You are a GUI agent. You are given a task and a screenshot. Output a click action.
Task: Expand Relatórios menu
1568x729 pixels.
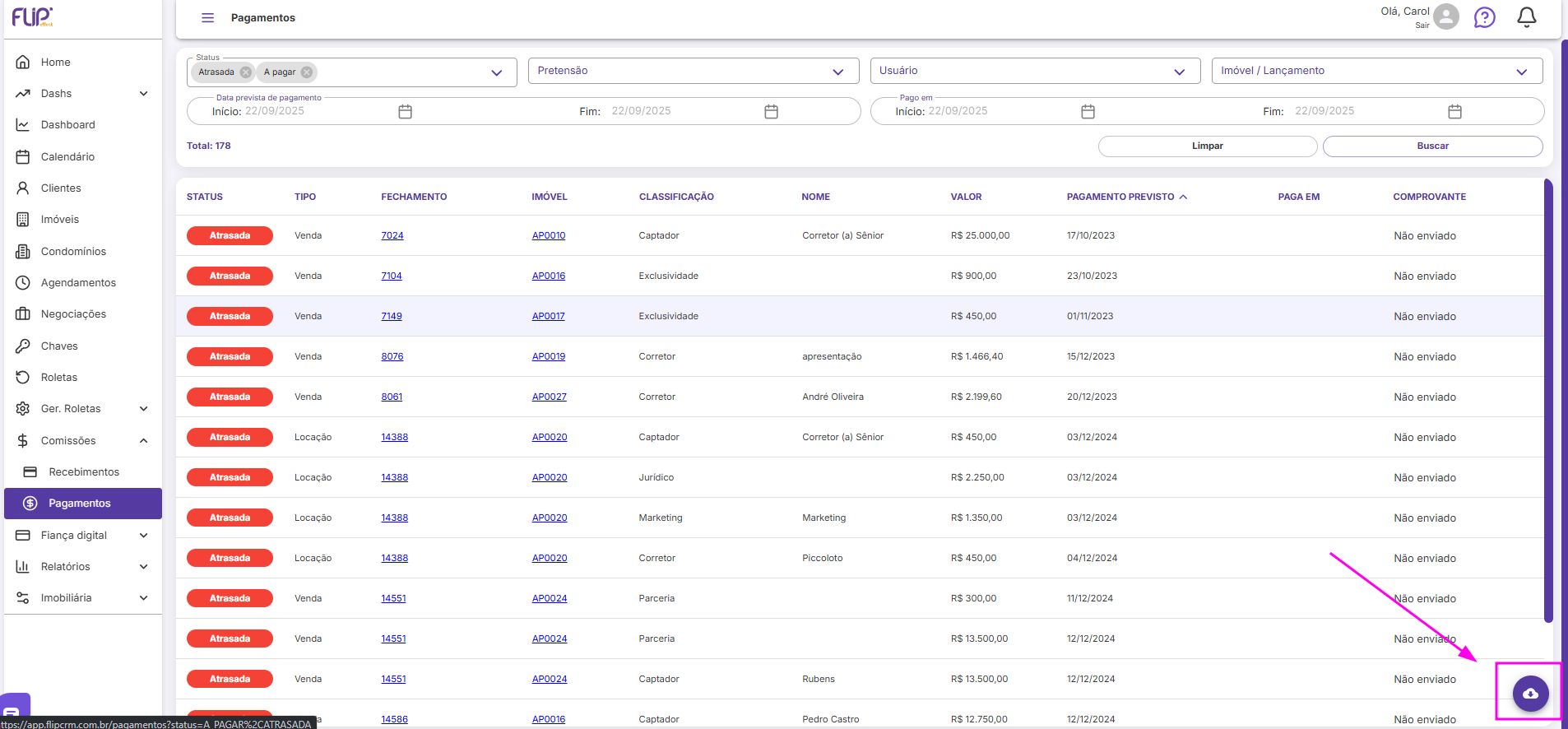pyautogui.click(x=82, y=567)
